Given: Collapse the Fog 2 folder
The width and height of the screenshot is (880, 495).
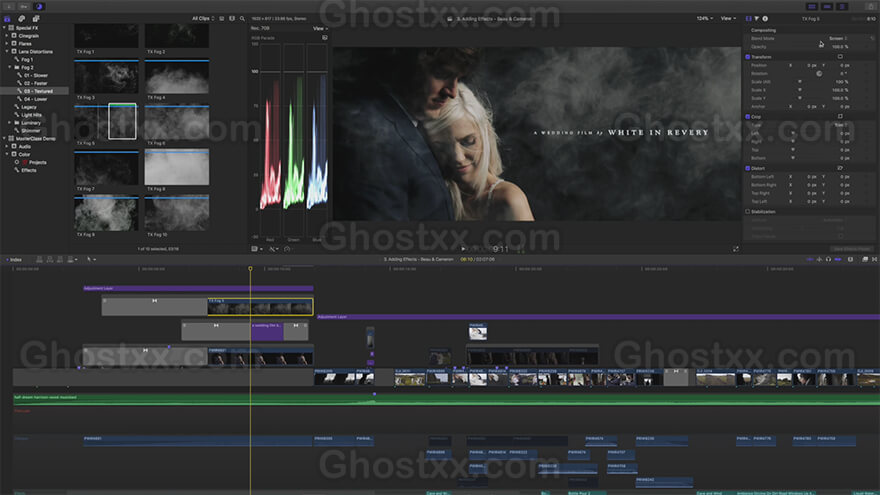Looking at the screenshot, I should click(10, 67).
